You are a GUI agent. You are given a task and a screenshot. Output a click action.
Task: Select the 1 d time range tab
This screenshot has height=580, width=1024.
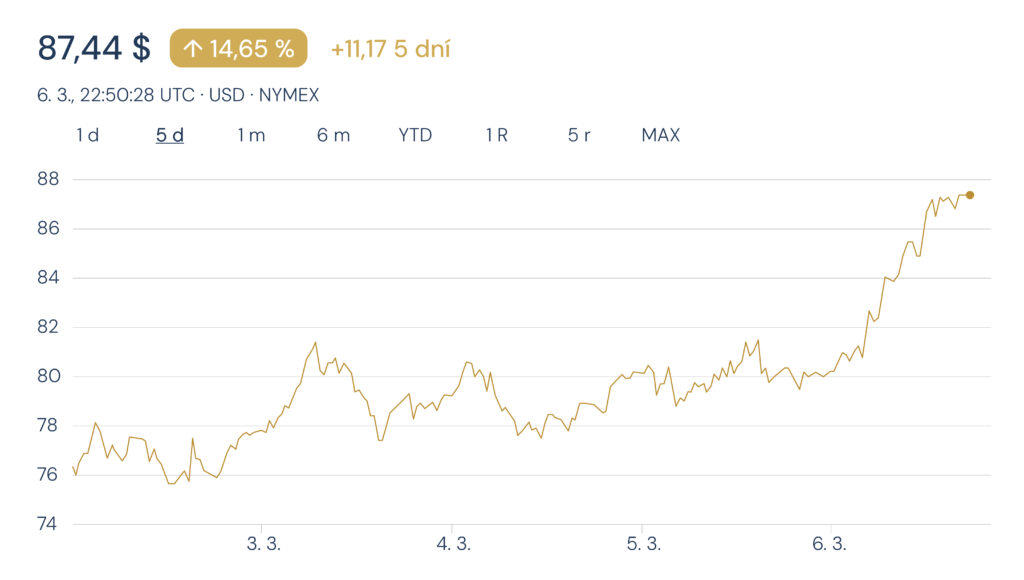coord(88,135)
